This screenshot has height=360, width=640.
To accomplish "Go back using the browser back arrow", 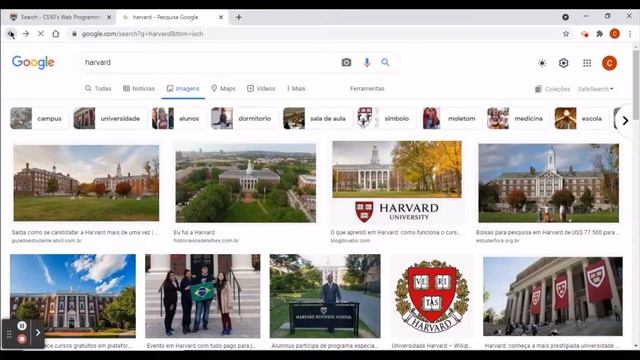I will point(11,34).
